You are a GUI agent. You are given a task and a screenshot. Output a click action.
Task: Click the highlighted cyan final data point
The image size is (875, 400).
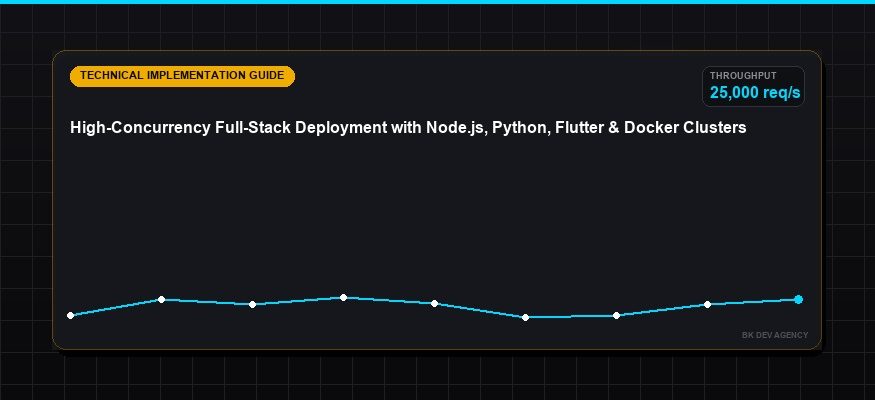(799, 300)
